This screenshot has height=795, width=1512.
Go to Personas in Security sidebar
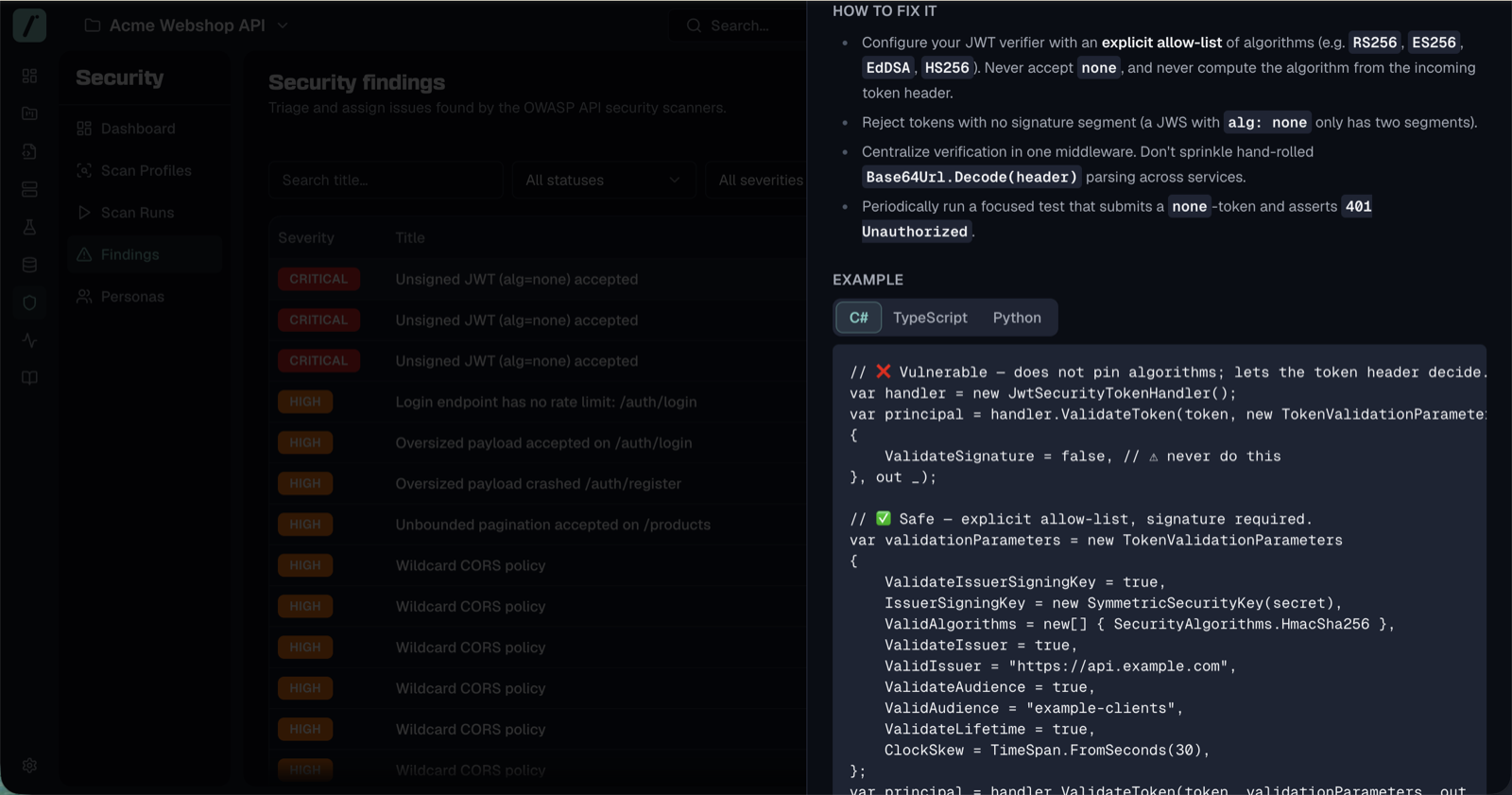click(145, 297)
